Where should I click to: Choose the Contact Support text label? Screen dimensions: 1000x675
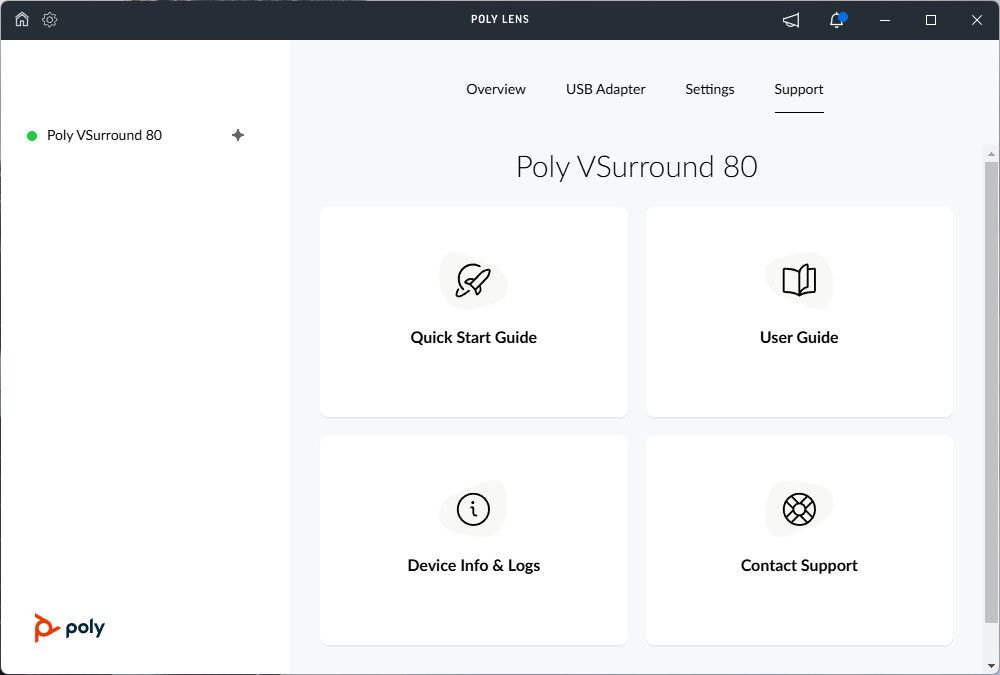[799, 566]
